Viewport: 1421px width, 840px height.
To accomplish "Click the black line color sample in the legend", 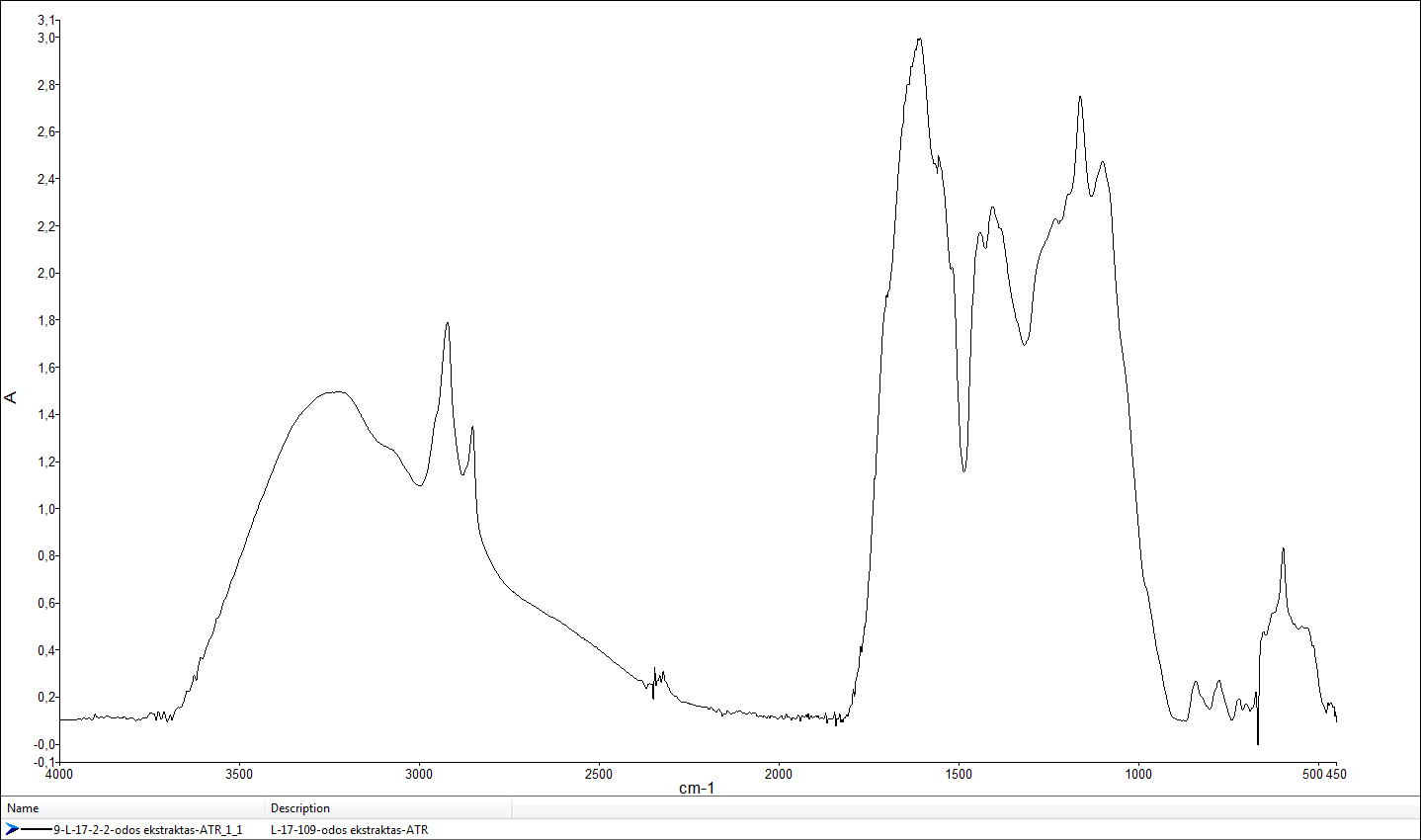I will [37, 830].
